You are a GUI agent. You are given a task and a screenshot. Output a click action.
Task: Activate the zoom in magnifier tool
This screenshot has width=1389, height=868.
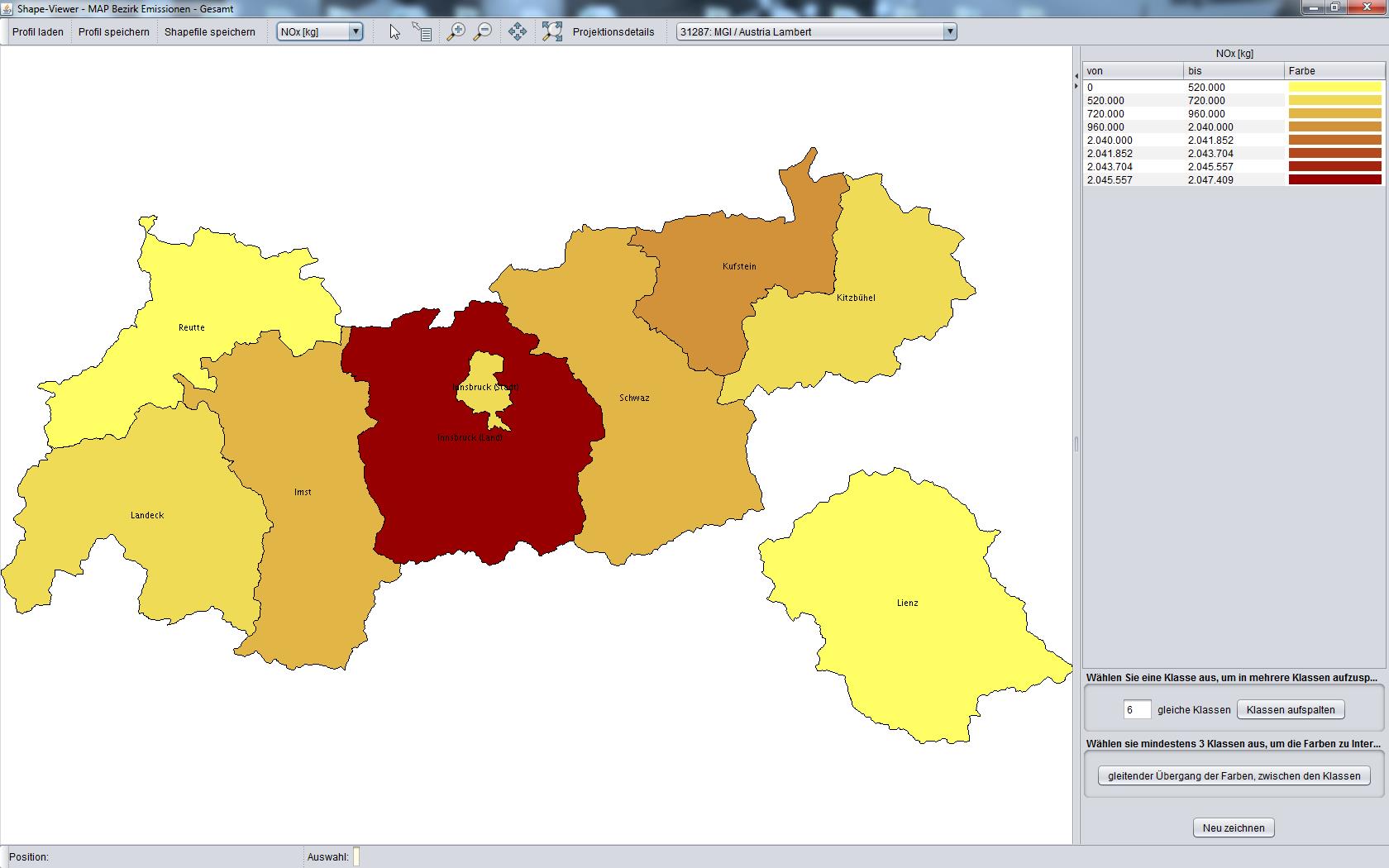click(x=456, y=32)
